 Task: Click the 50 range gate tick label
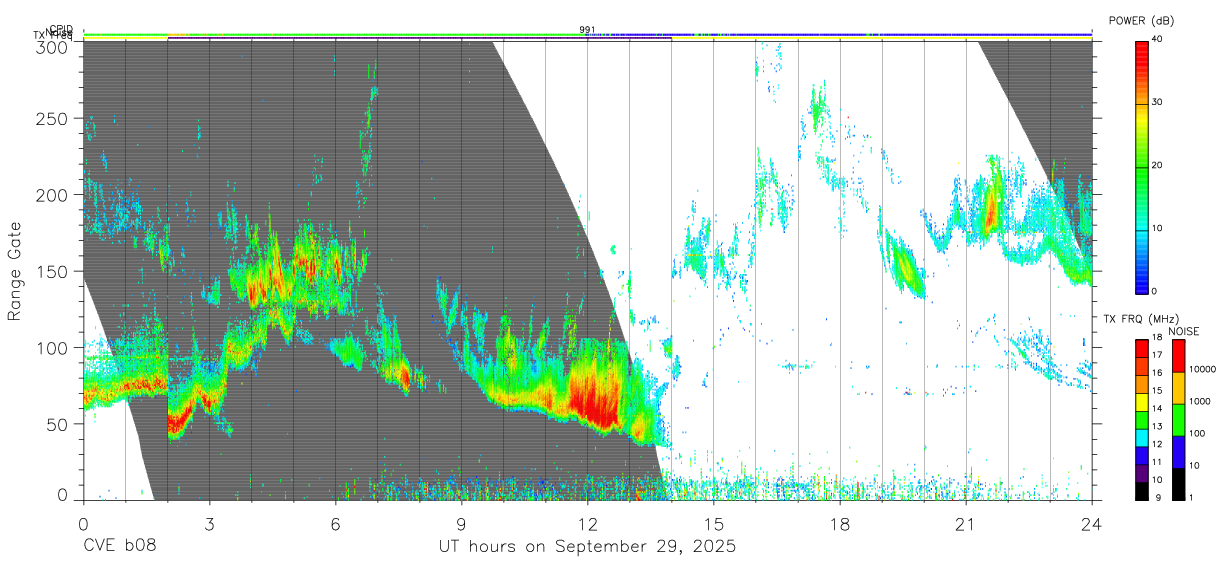tap(57, 423)
